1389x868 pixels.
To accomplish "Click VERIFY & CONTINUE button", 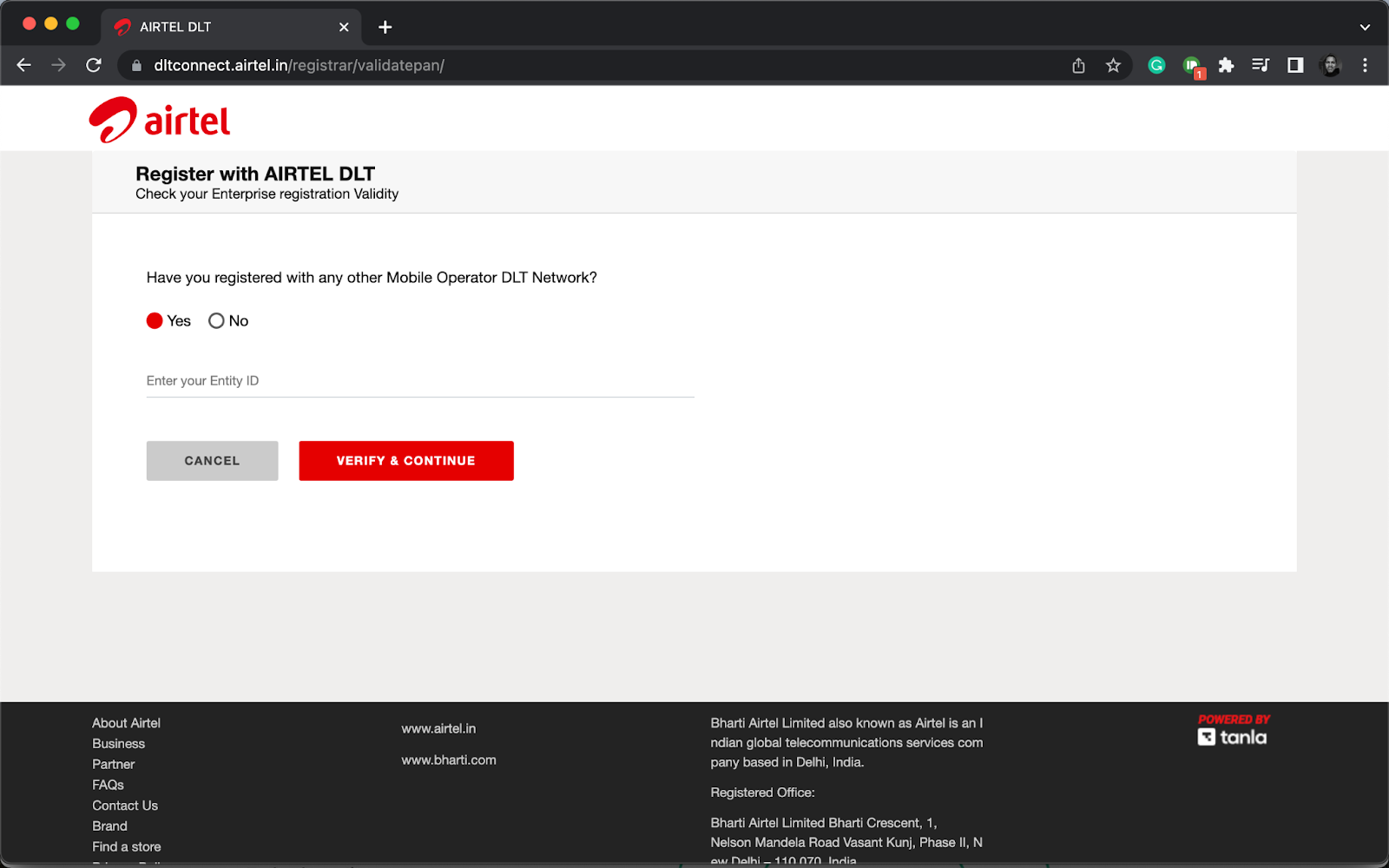I will pyautogui.click(x=406, y=461).
